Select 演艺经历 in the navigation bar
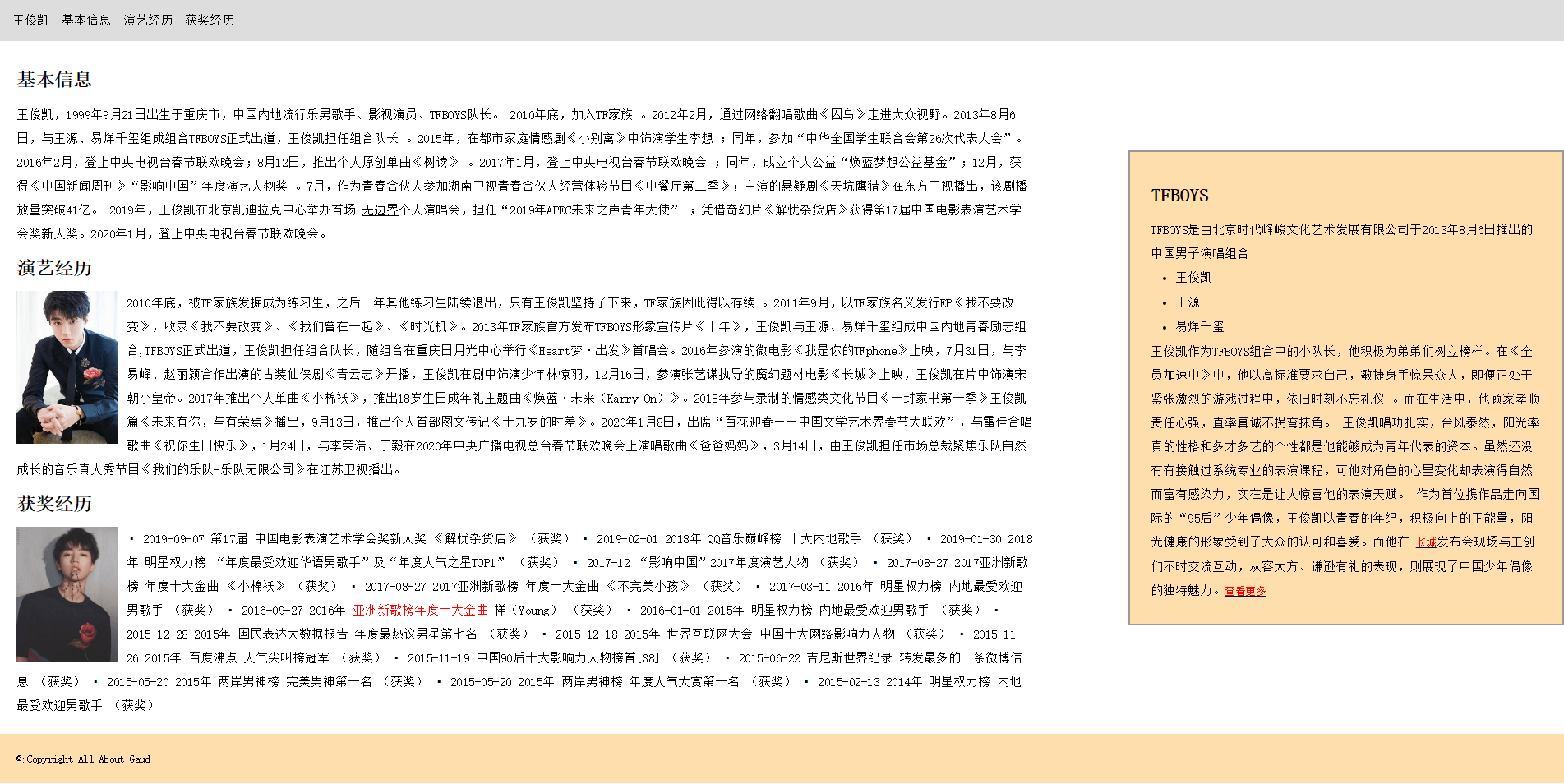Screen dimensions: 1564x784 tap(149, 21)
